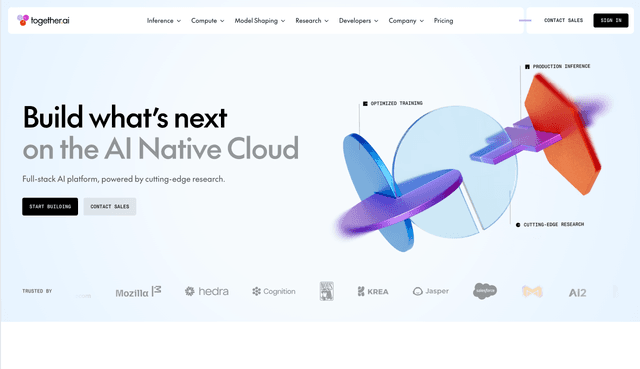This screenshot has width=640, height=369.
Task: Click the Mozilla logo
Action: (x=138, y=292)
